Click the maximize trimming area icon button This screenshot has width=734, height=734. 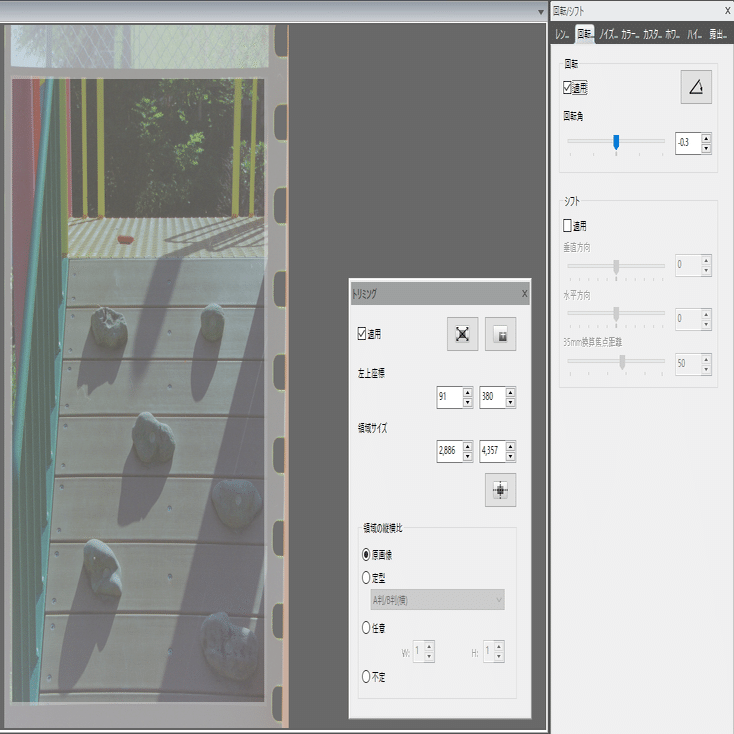click(x=462, y=334)
